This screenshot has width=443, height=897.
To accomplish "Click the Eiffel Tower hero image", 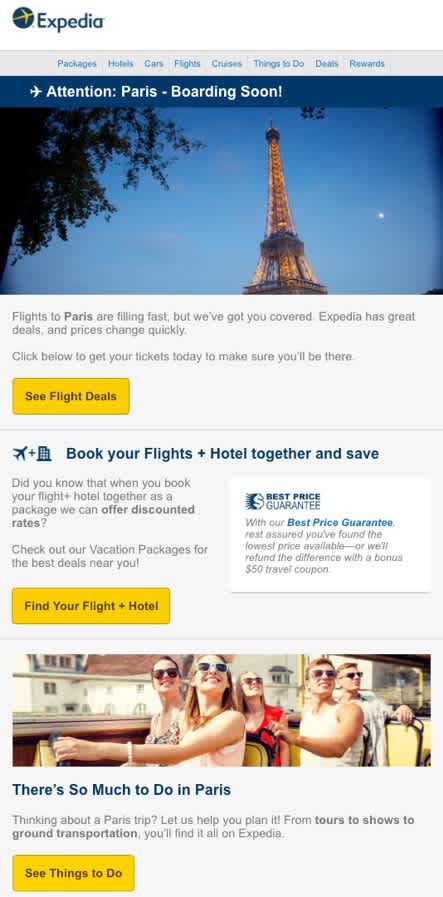I will click(222, 201).
